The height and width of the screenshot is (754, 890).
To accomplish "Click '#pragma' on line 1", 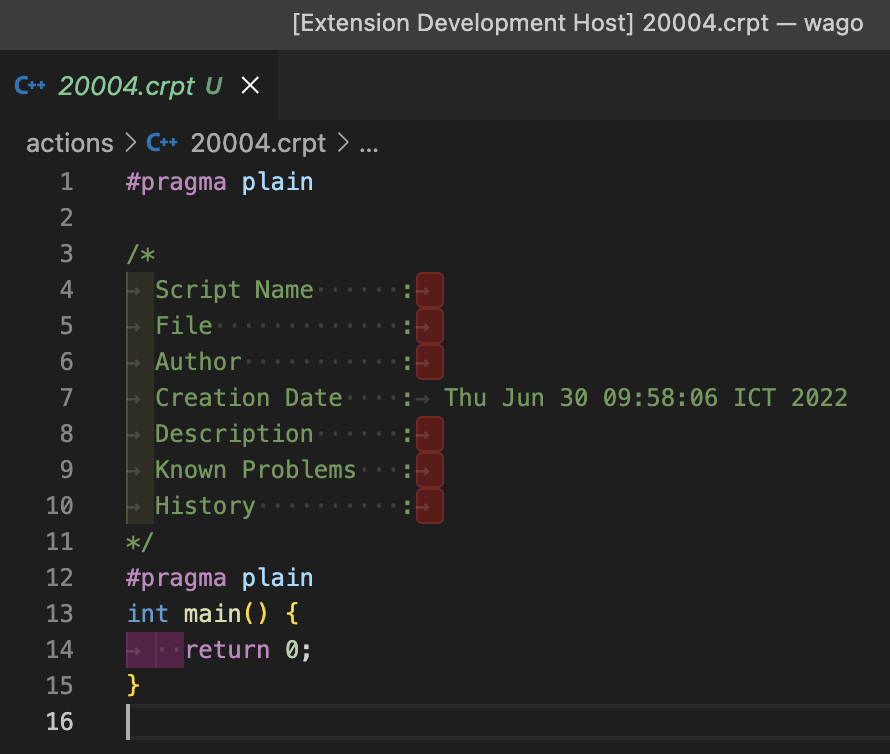I will click(x=176, y=182).
